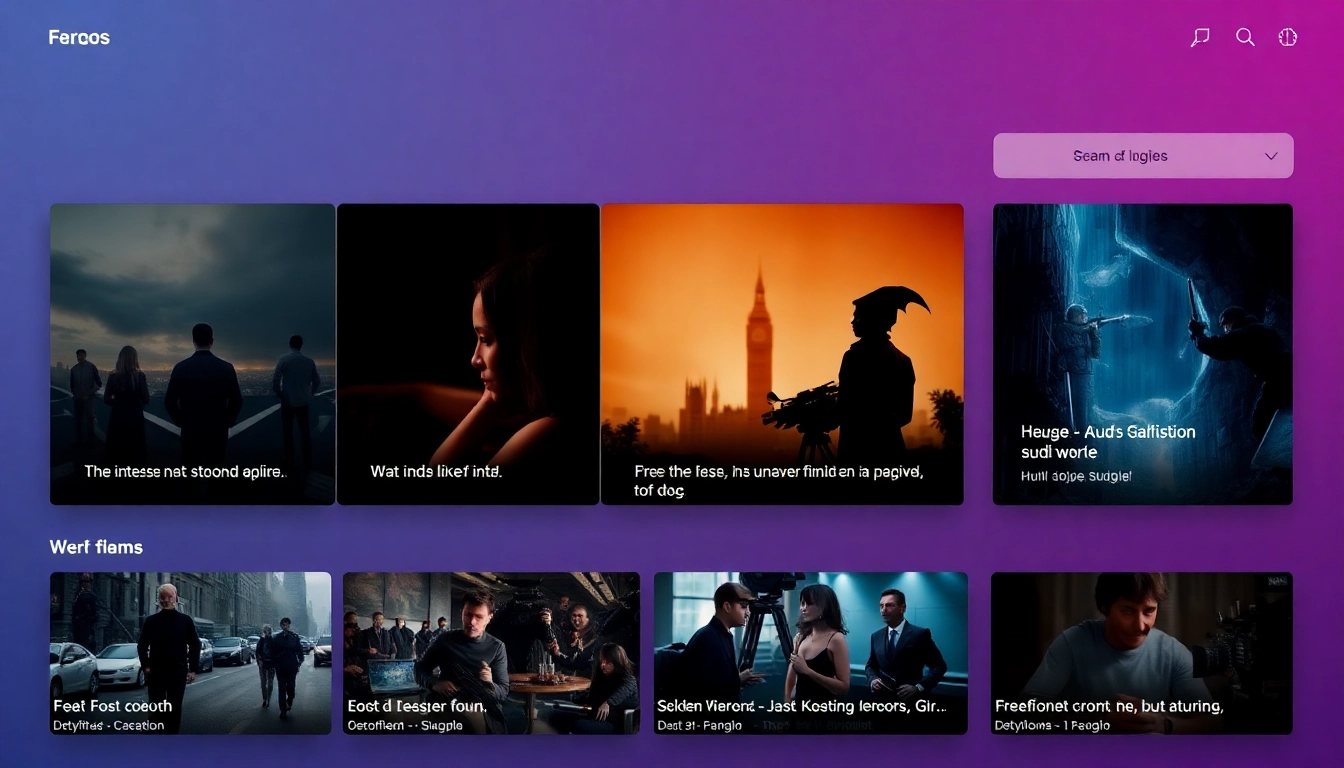Viewport: 1344px width, 768px height.
Task: Click the "Hull aojpe Sudgle!" subtitle text
Action: tap(1076, 477)
